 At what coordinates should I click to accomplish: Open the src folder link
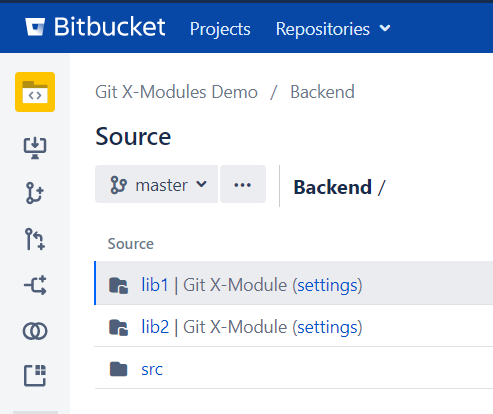coord(152,369)
